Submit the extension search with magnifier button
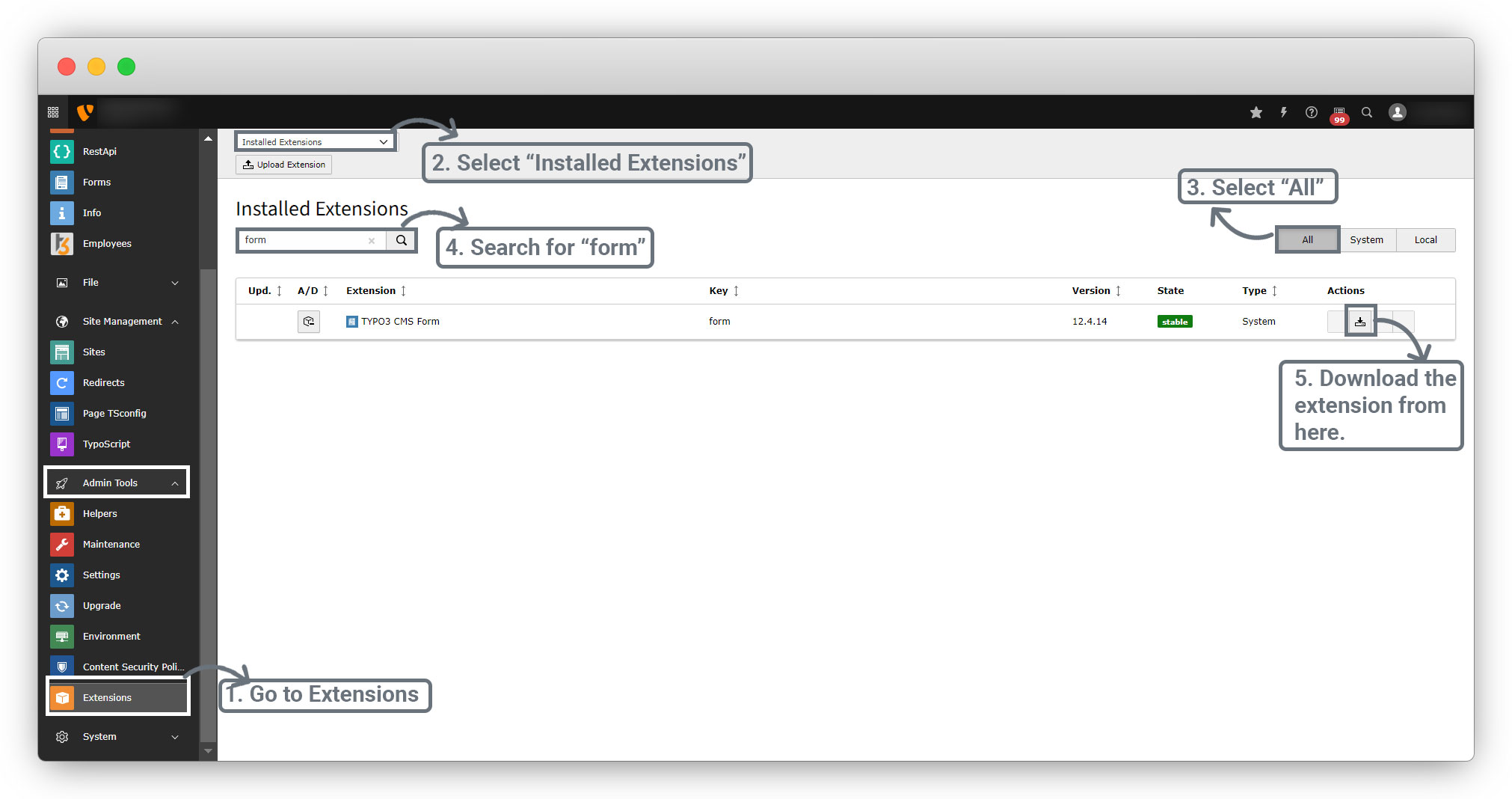The image size is (1512, 799). (x=401, y=240)
